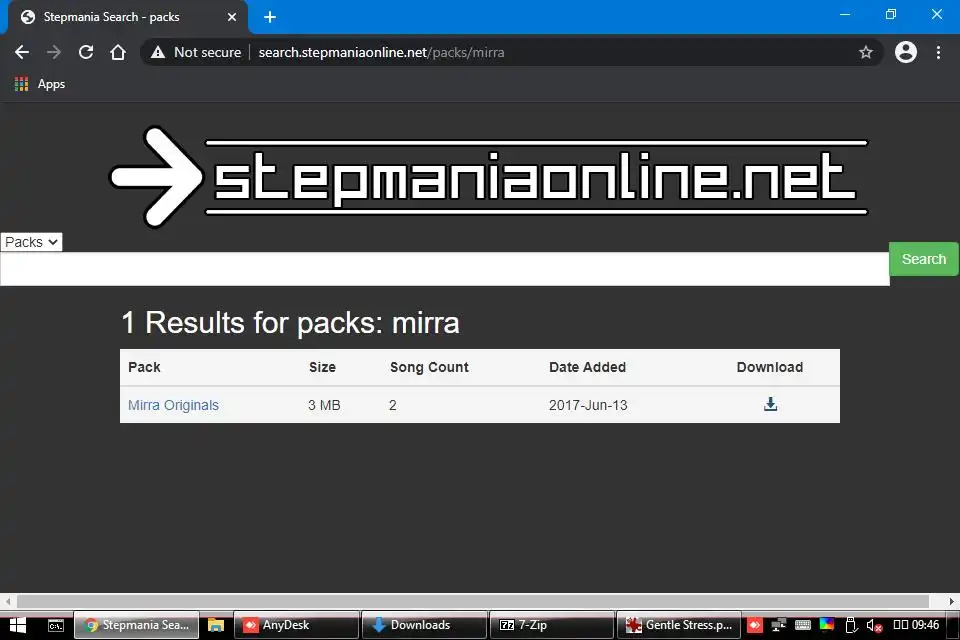Screen dimensions: 960x640
Task: Switch to the Stepmania Search taskbar button
Action: click(137, 625)
